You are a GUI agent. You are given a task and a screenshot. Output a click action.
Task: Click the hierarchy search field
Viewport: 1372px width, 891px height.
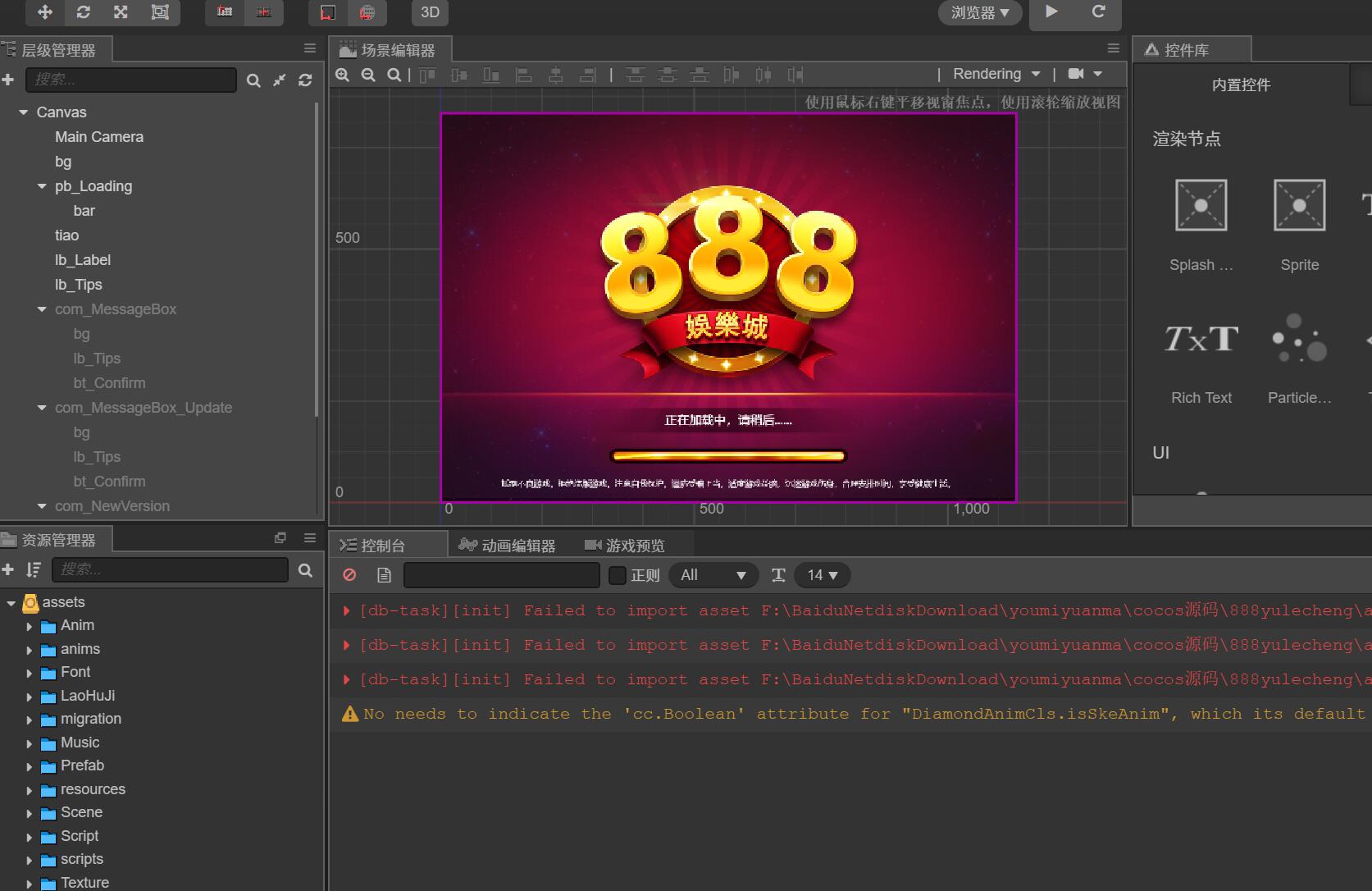coord(131,80)
